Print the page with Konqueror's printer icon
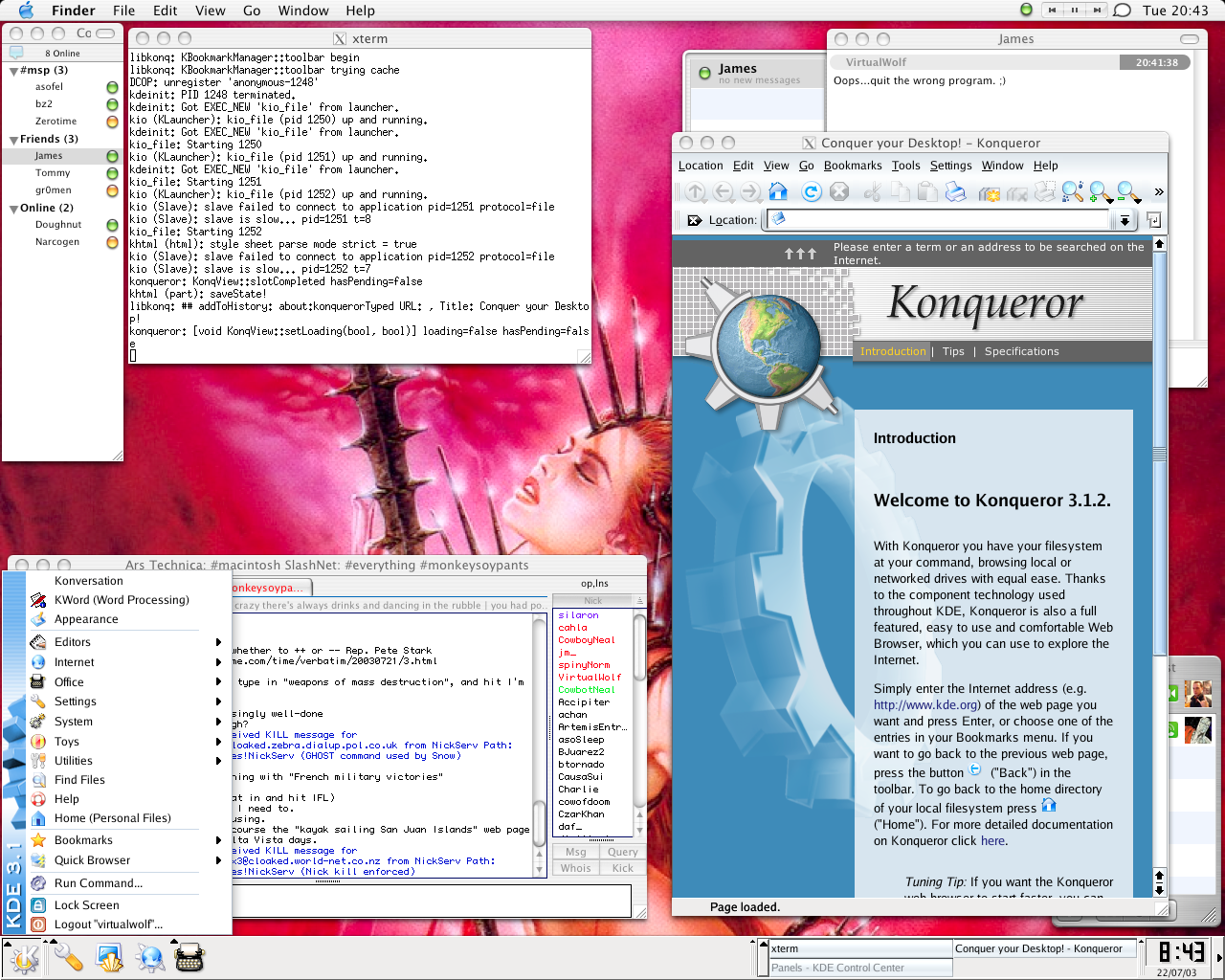The image size is (1225, 980). pos(955,191)
